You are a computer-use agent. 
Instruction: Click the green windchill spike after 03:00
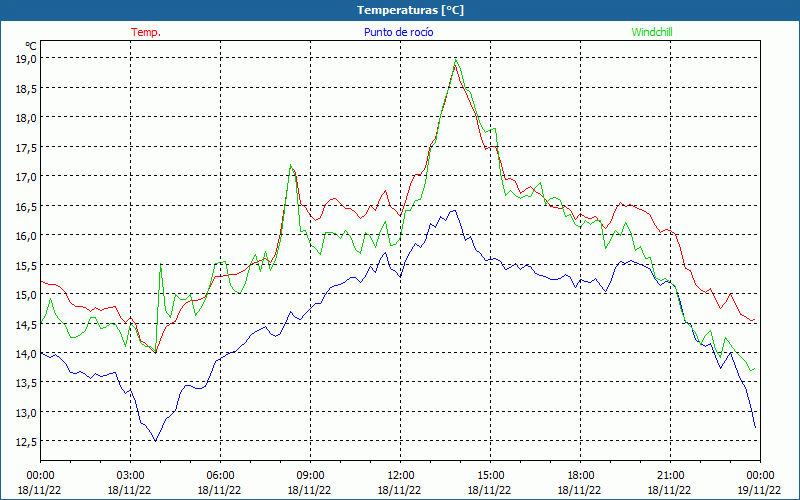click(x=161, y=264)
